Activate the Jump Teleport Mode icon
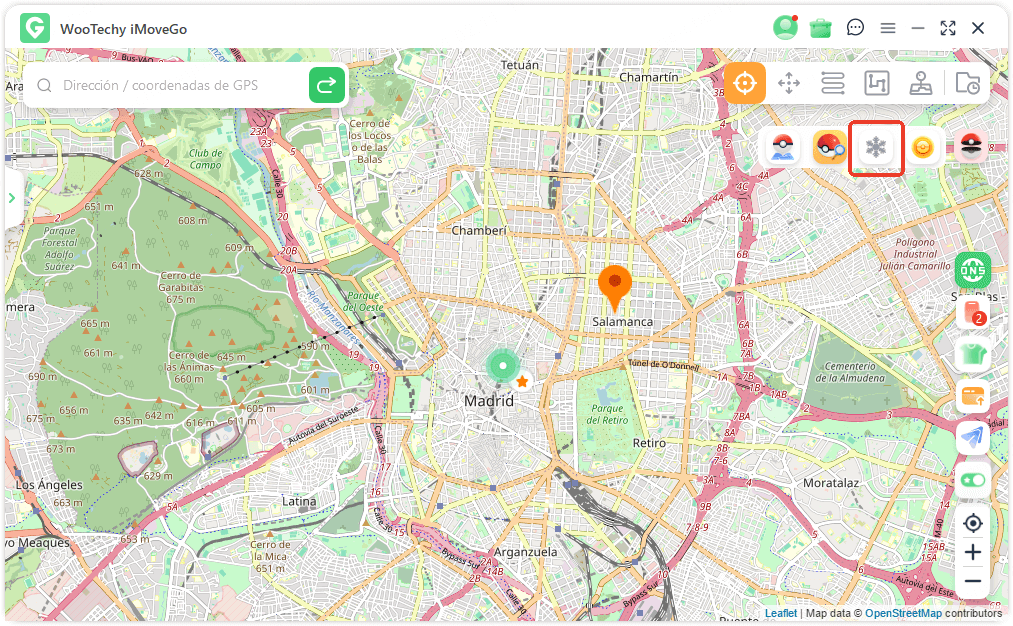The image size is (1013, 626). 877,83
